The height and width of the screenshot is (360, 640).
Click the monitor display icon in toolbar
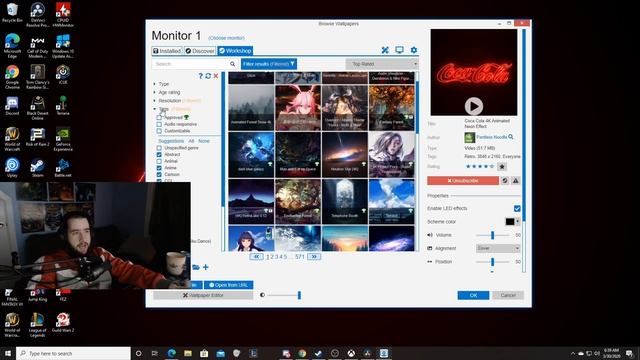[x=399, y=50]
